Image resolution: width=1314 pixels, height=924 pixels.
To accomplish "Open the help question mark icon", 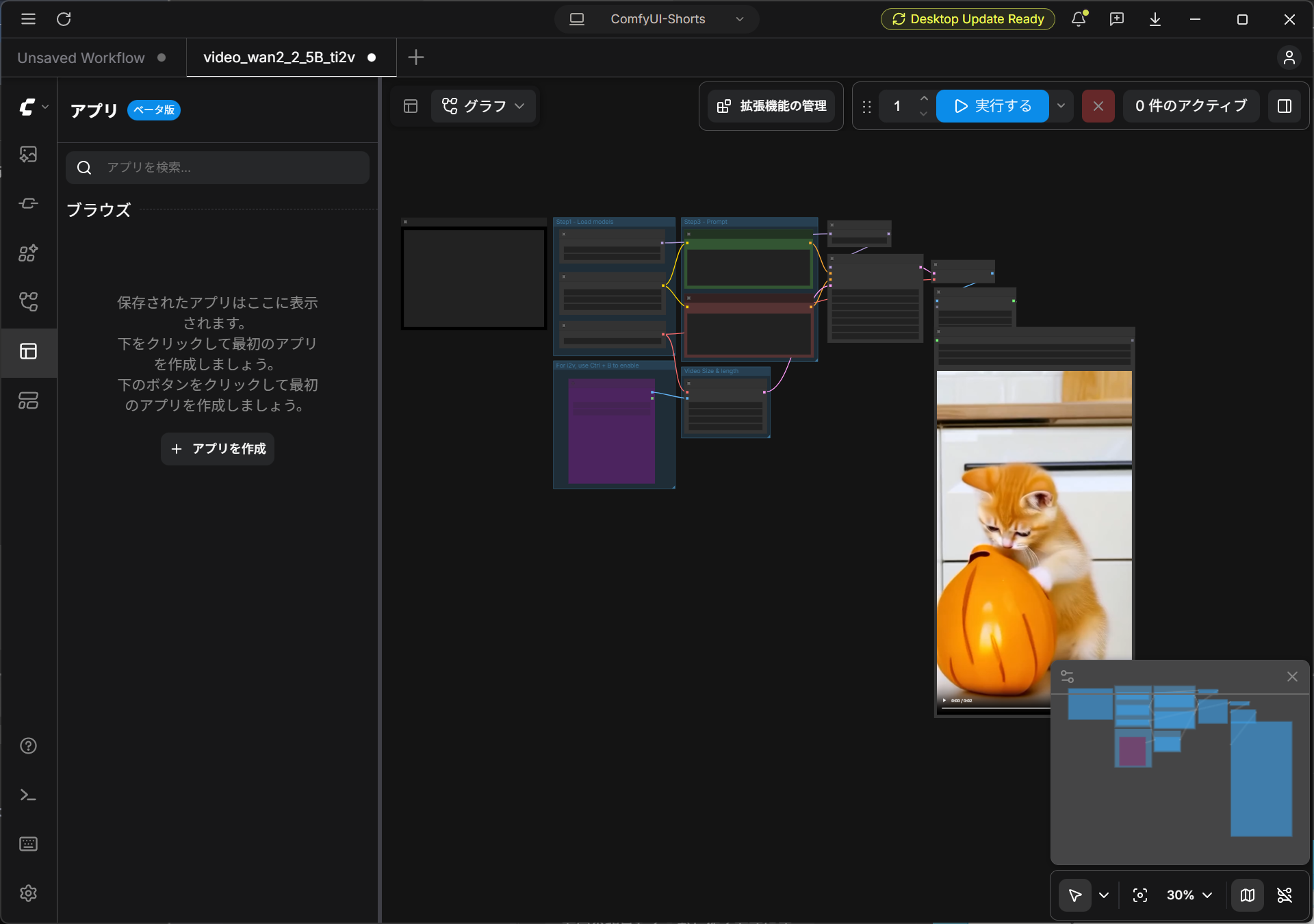I will [28, 745].
